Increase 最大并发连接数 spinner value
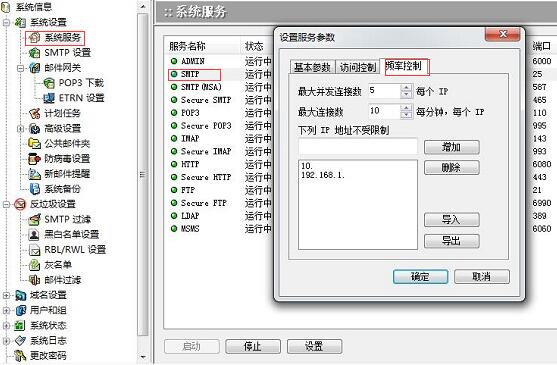Image resolution: width=557 pixels, height=365 pixels. [x=406, y=88]
